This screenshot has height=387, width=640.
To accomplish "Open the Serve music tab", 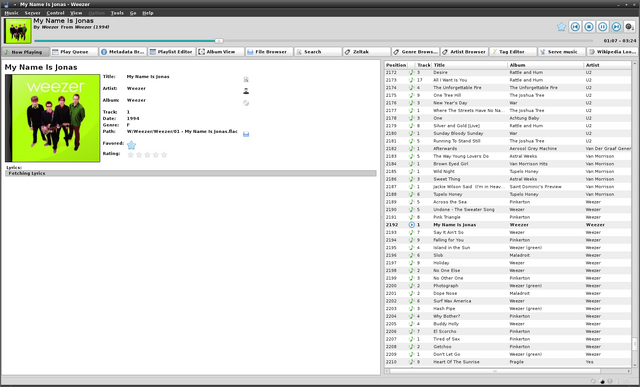I will pyautogui.click(x=562, y=52).
